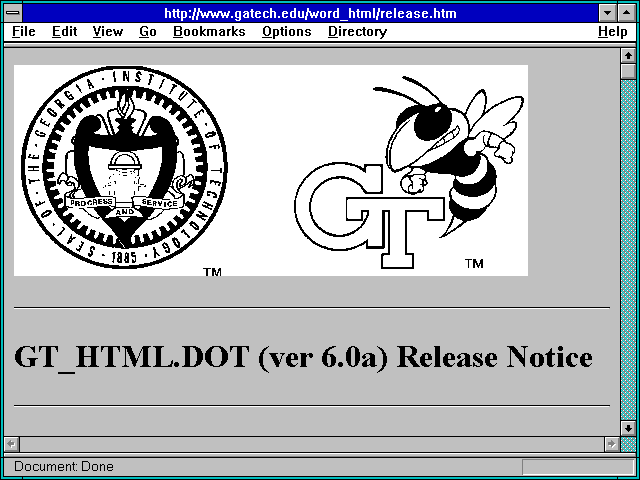The image size is (640, 480).
Task: Click the vertical scrollbar down arrow
Action: (628, 428)
